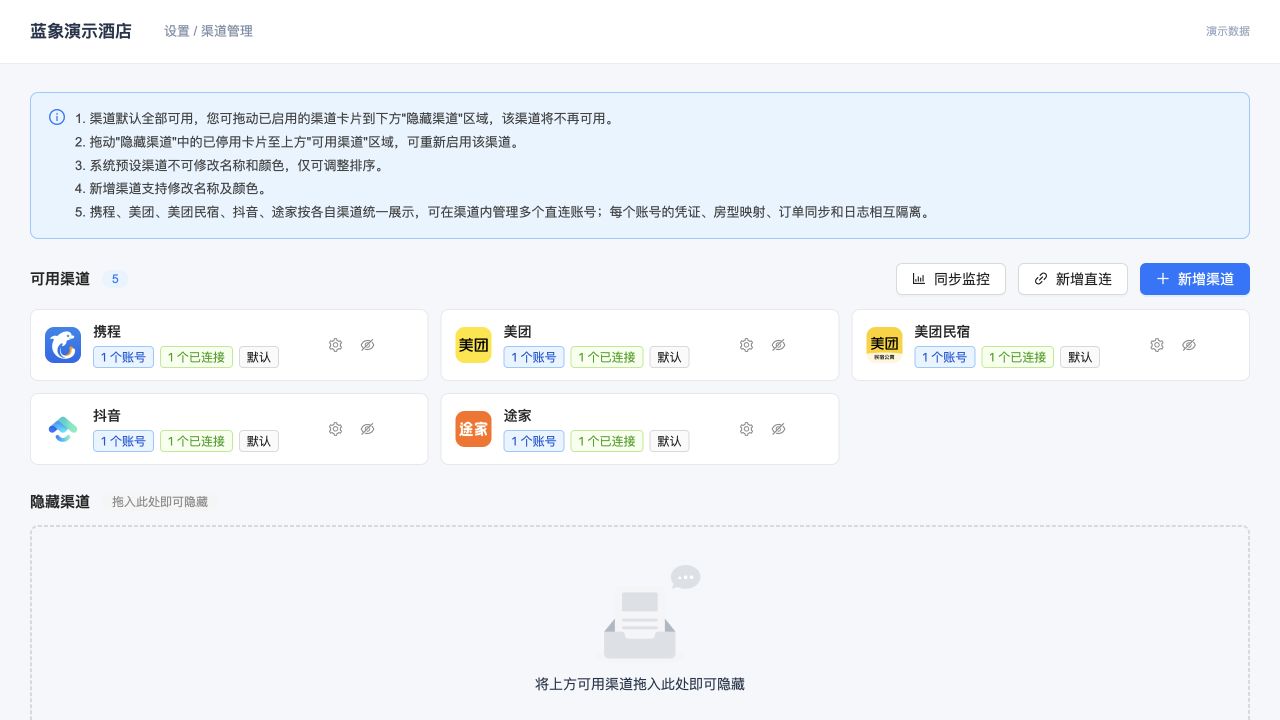
Task: Click 默认 tag on 携程 card
Action: click(259, 357)
